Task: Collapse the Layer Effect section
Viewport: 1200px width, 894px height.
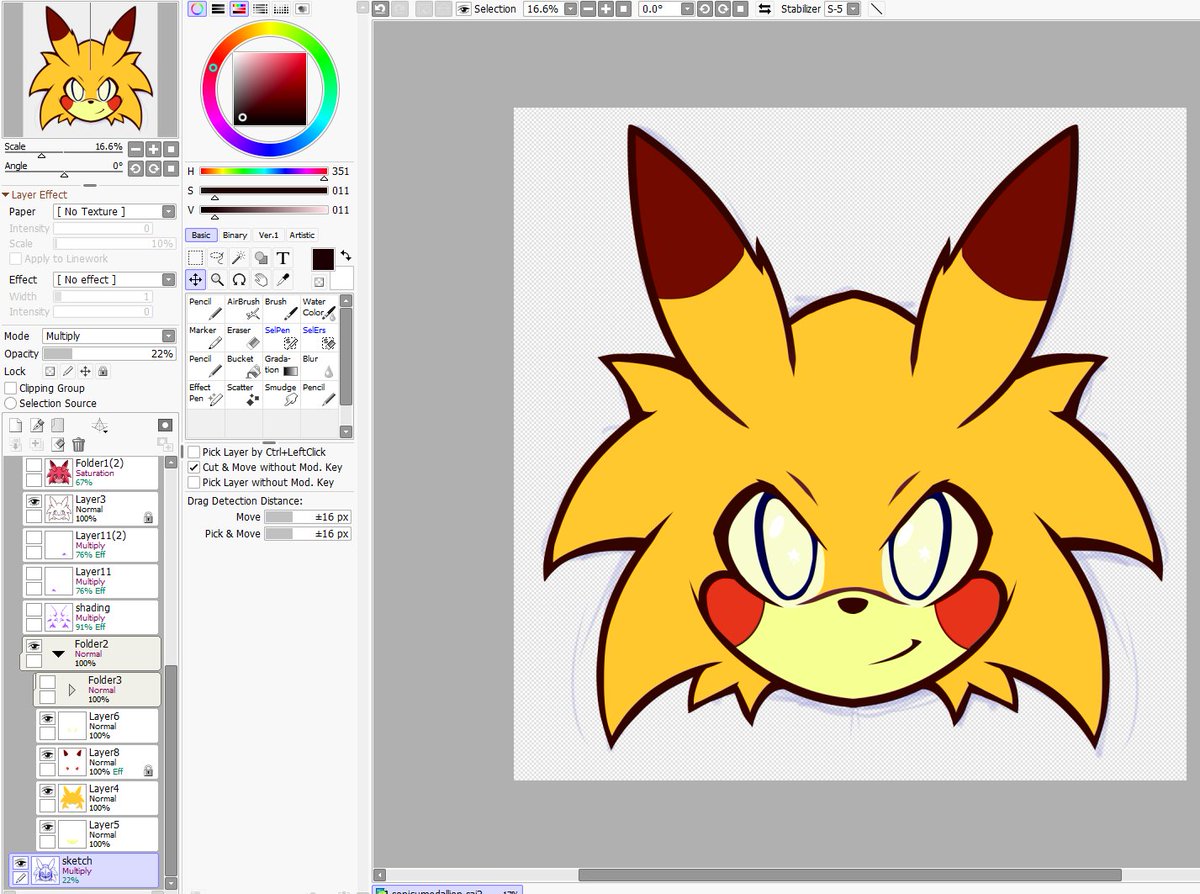Action: point(6,195)
